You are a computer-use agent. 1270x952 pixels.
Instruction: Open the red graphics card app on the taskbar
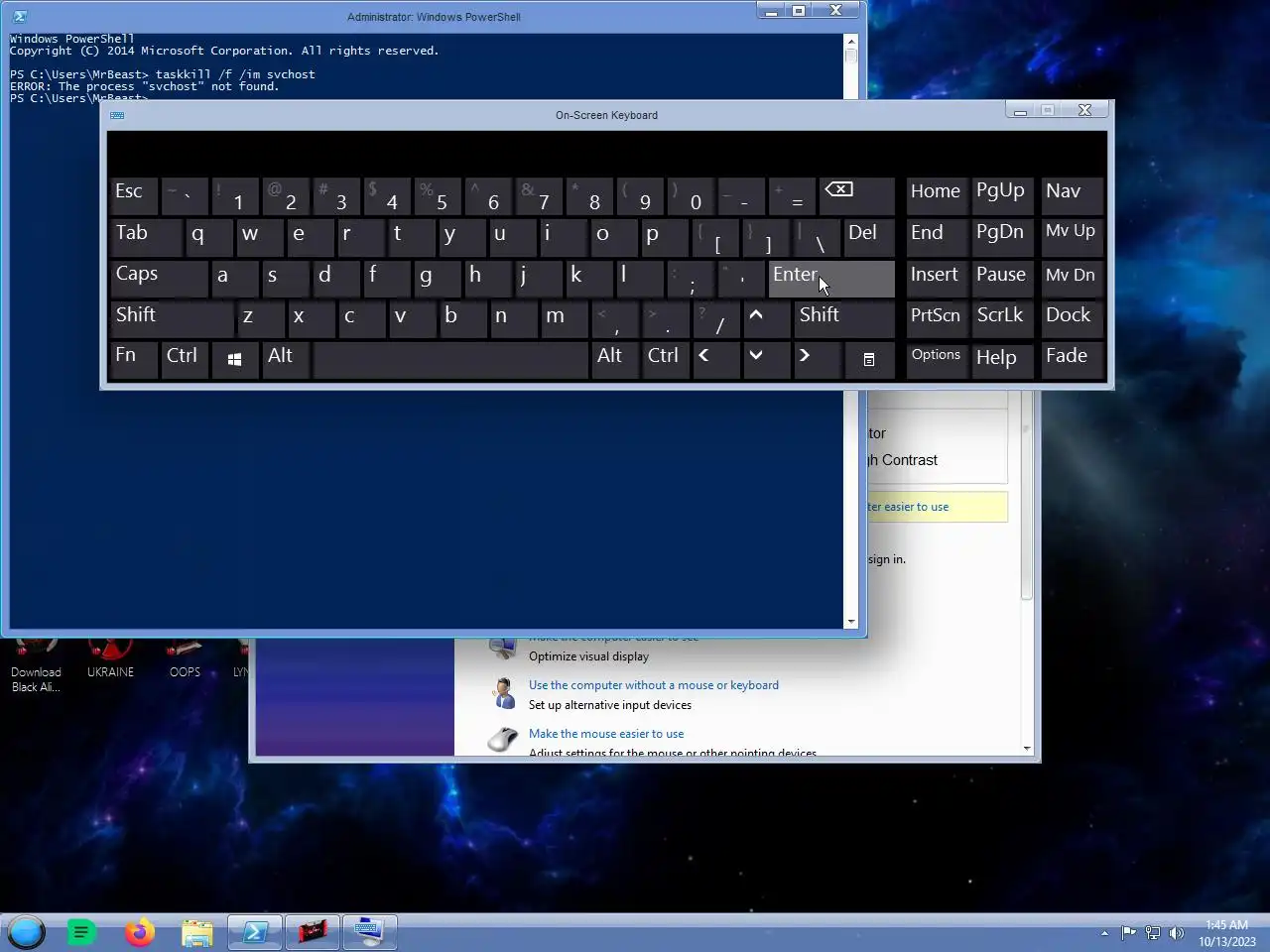(x=313, y=932)
